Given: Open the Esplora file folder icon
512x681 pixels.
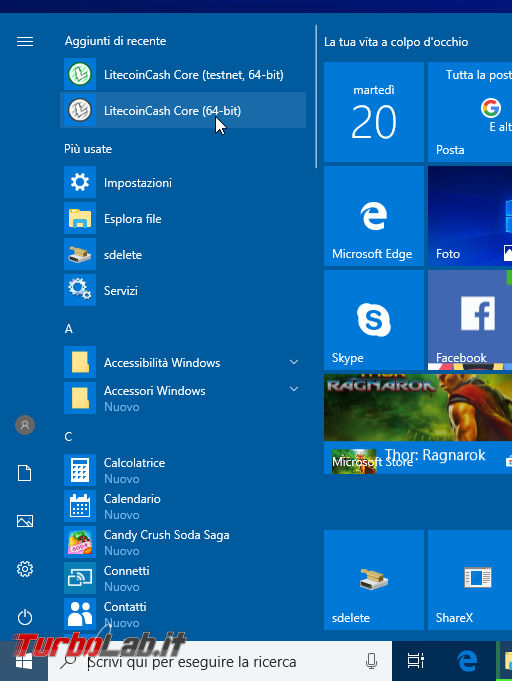Looking at the screenshot, I should point(80,218).
